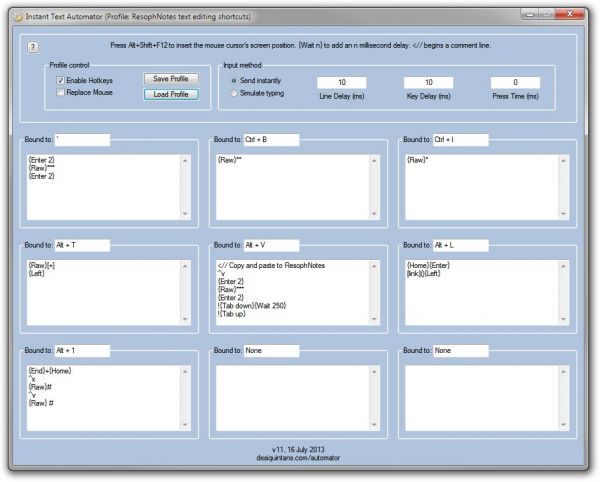Click scroll down arrow in Alt + T box
This screenshot has width=600, height=482.
pyautogui.click(x=185, y=319)
